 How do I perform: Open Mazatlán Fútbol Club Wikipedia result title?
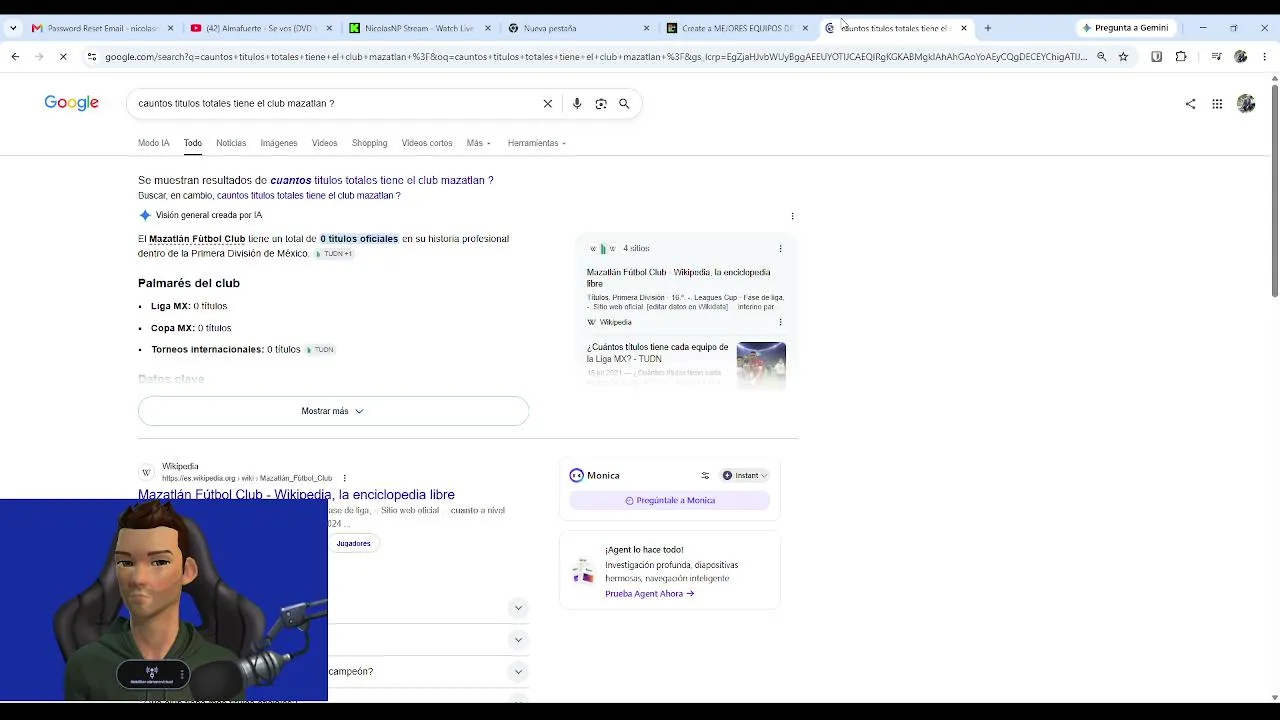point(296,495)
